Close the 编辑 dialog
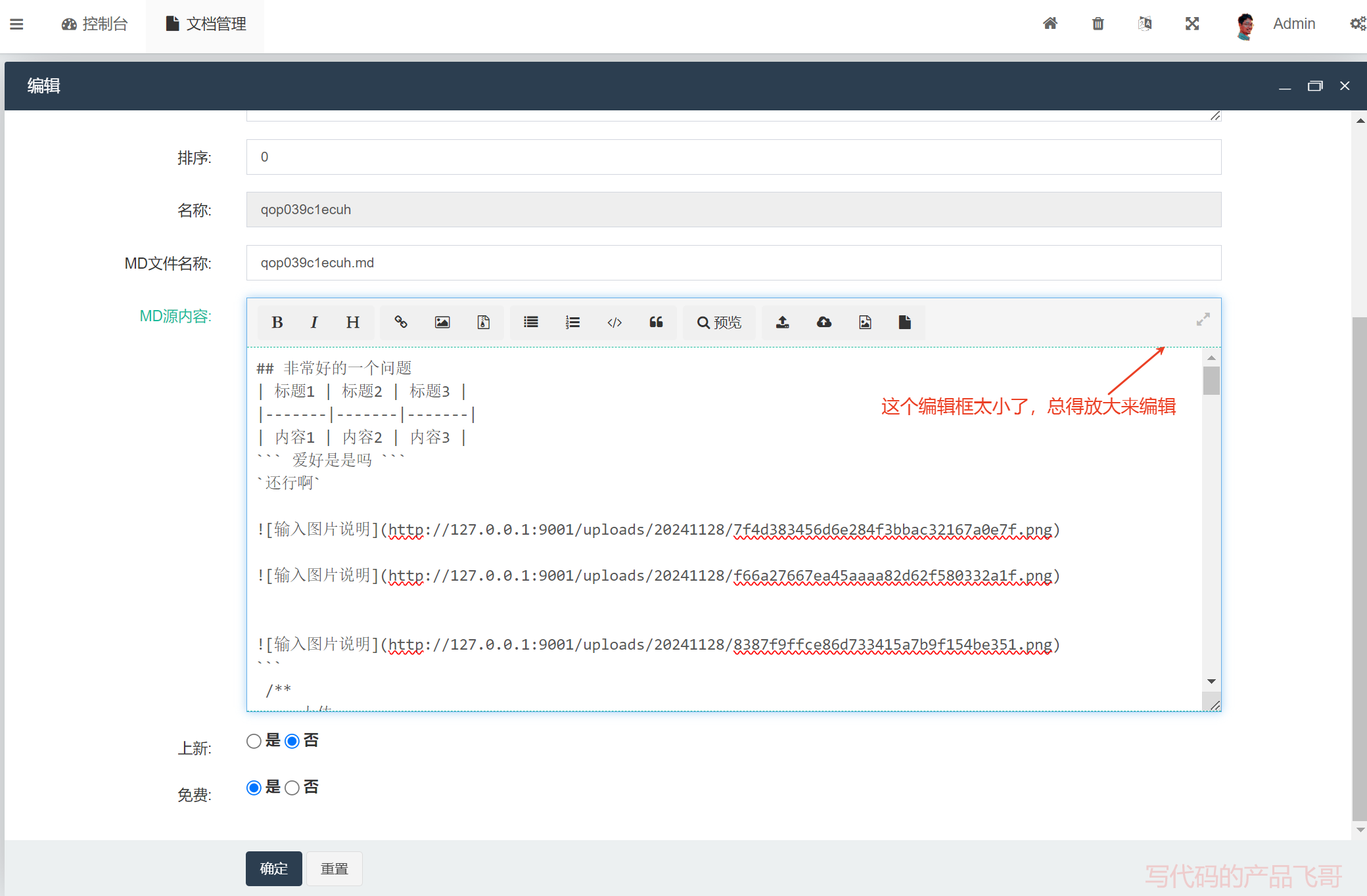 pos(1345,86)
